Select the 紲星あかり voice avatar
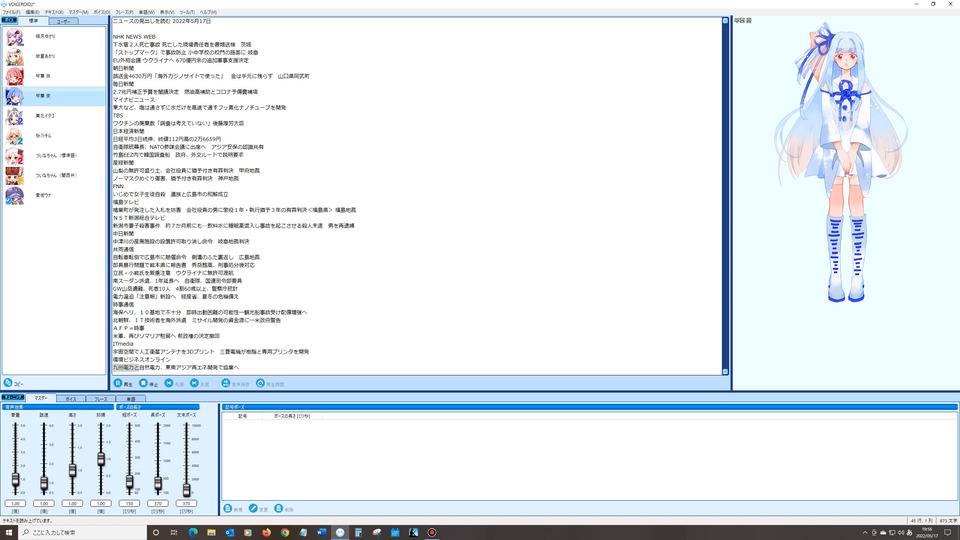This screenshot has width=960, height=540. click(15, 56)
